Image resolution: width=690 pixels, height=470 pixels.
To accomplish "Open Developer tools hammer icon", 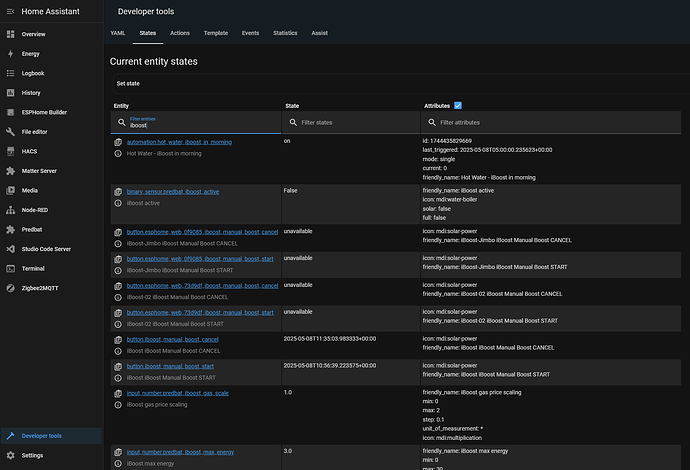I will (x=11, y=436).
